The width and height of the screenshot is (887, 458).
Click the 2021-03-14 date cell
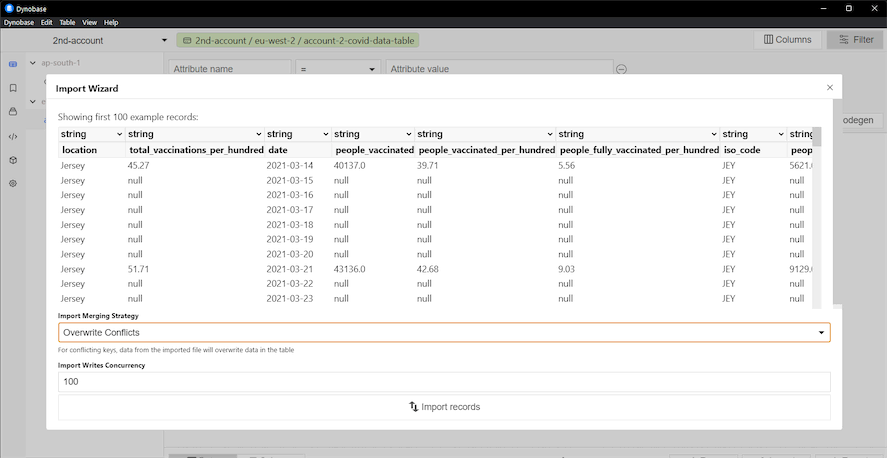(x=290, y=166)
